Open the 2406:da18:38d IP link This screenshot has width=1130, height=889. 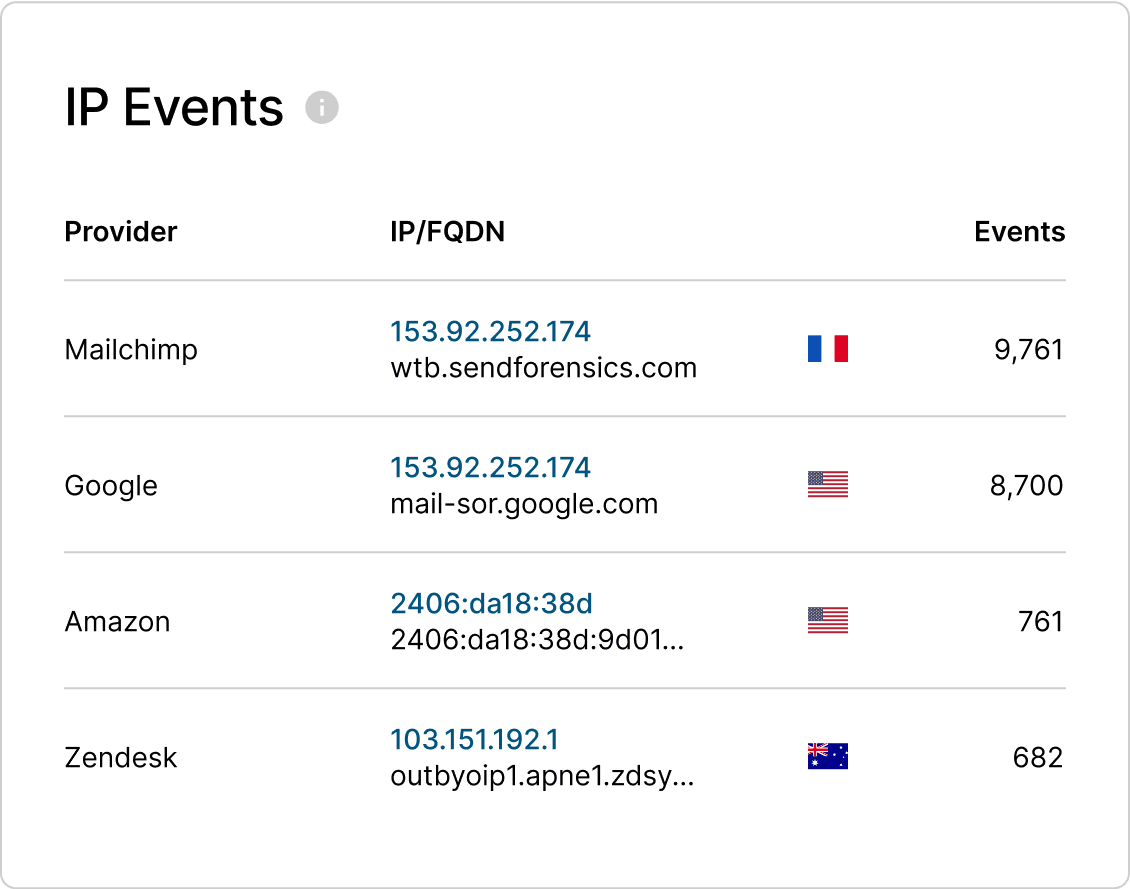click(x=491, y=603)
